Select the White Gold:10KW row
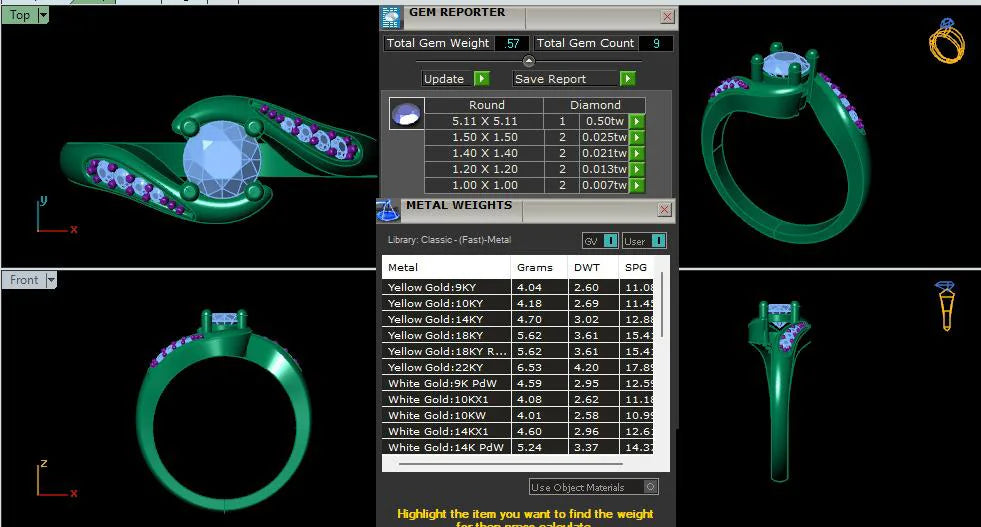This screenshot has height=527, width=981. pyautogui.click(x=518, y=415)
